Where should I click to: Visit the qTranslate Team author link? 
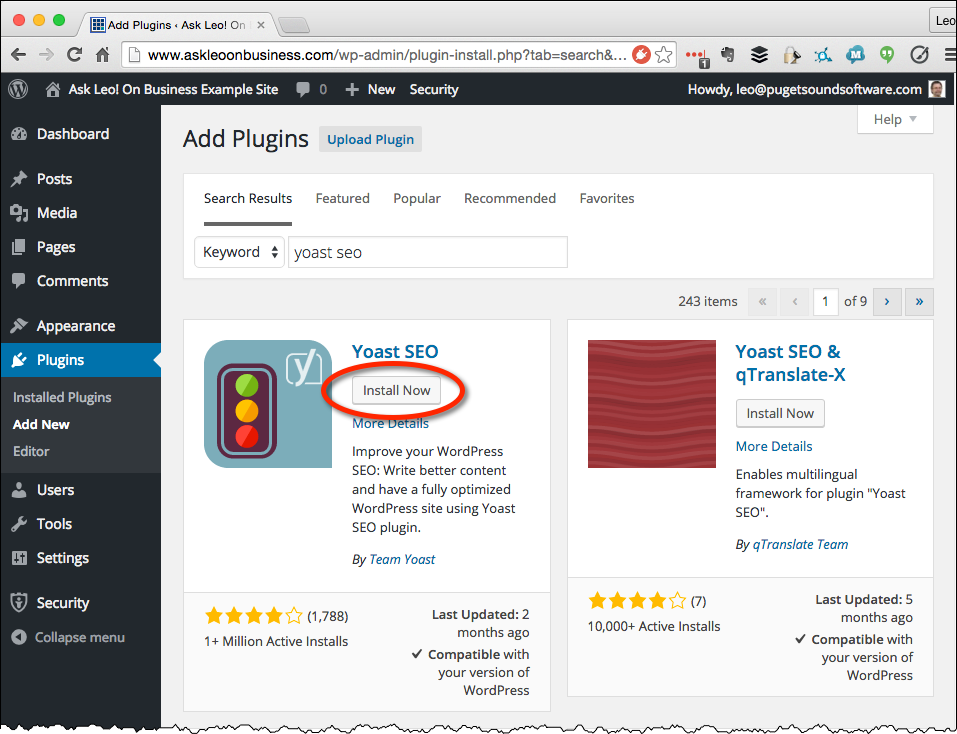[800, 544]
